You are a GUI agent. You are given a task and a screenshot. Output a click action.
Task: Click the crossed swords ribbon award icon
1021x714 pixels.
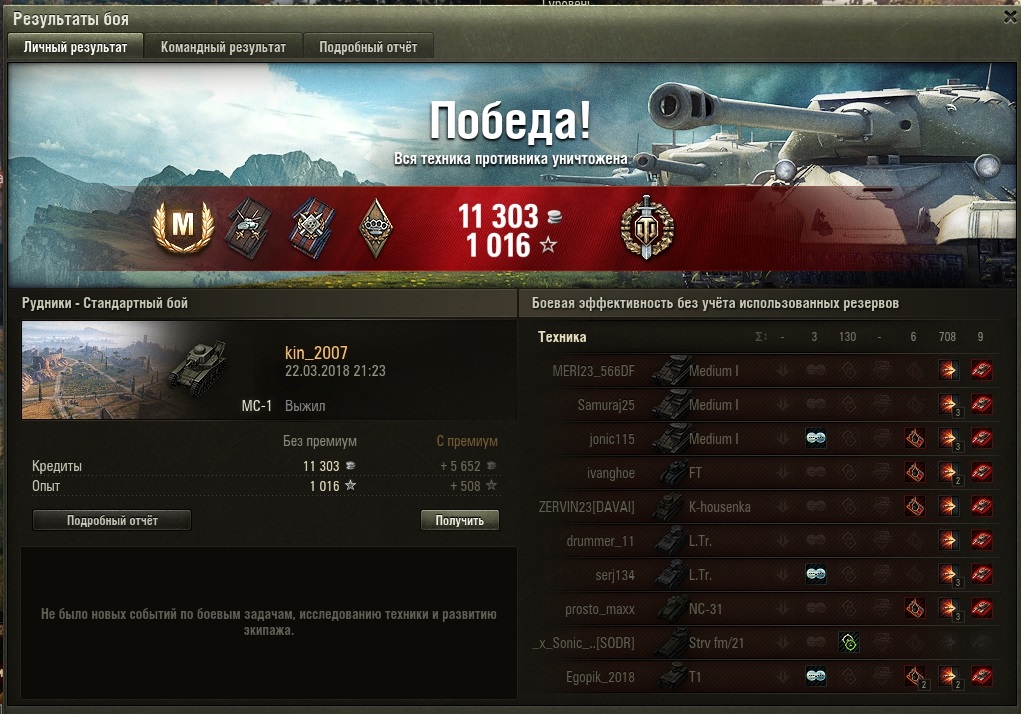click(x=313, y=228)
